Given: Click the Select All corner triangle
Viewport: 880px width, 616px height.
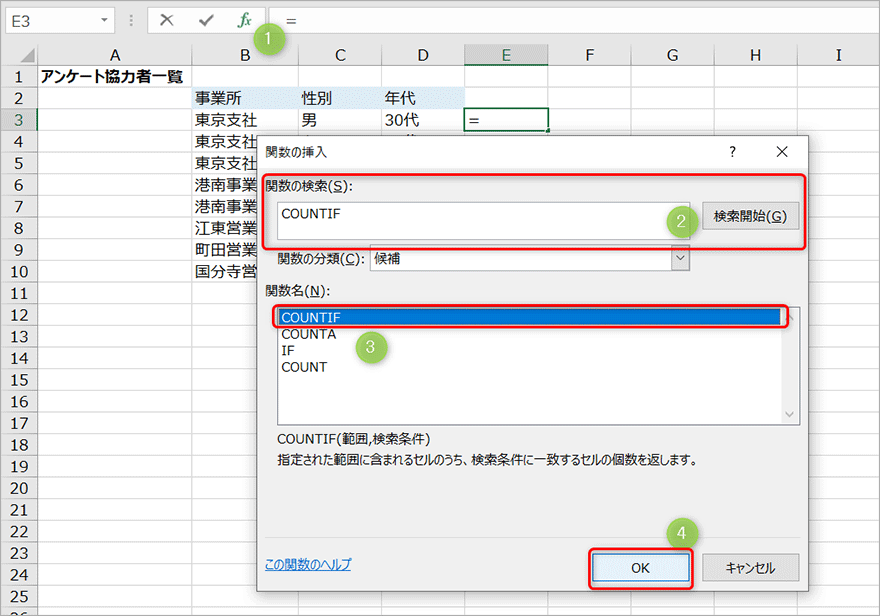Looking at the screenshot, I should [19, 55].
